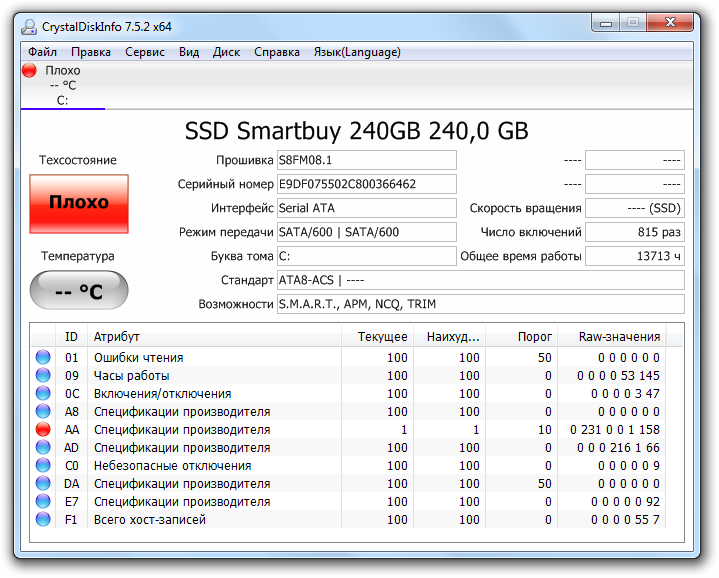
Task: Select the Небезопасные отключения attribute row
Action: (x=349, y=465)
